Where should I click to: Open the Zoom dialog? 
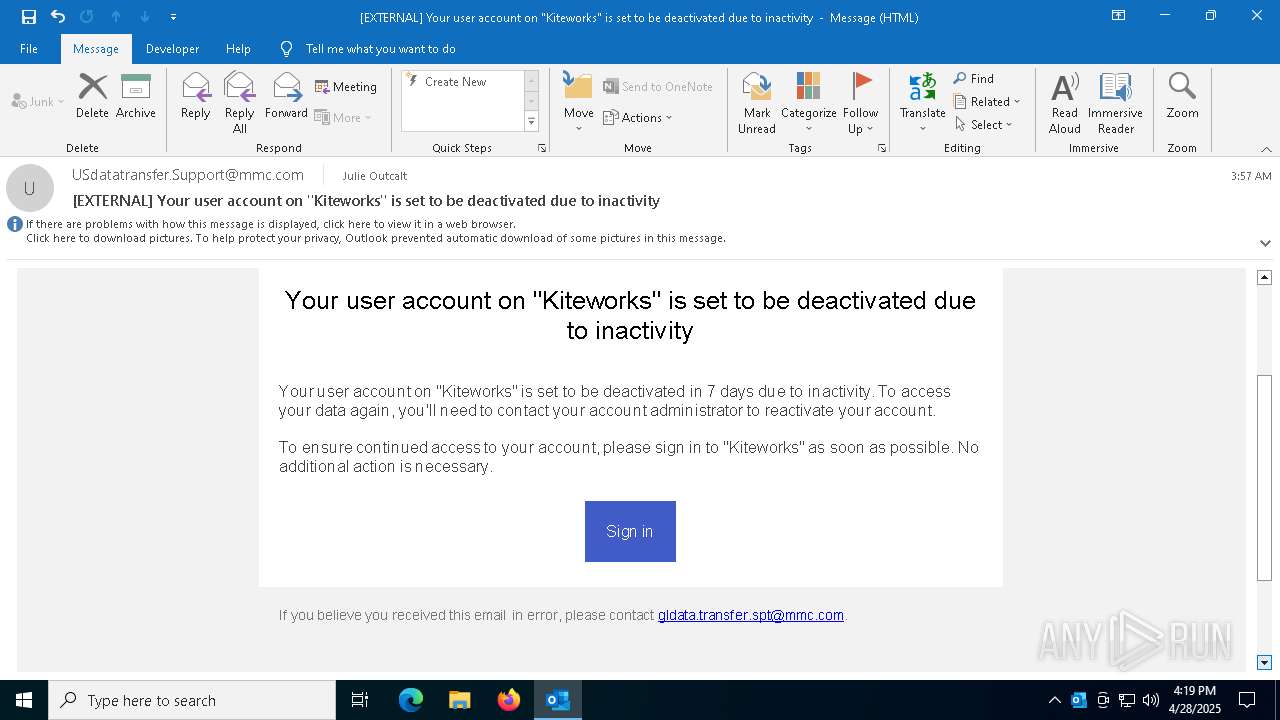pos(1182,96)
